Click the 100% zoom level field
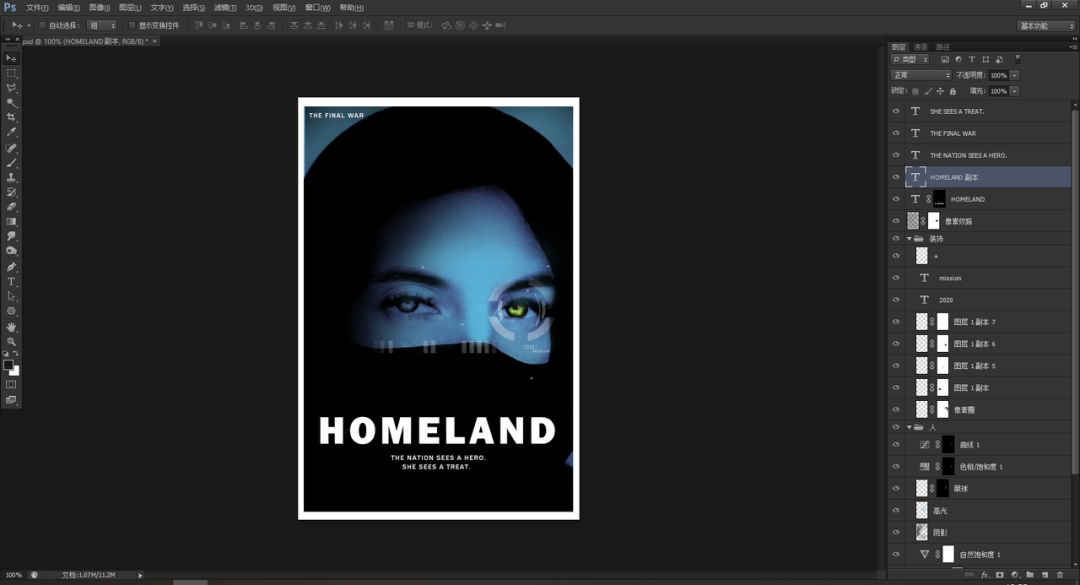The image size is (1080, 585). click(x=14, y=575)
